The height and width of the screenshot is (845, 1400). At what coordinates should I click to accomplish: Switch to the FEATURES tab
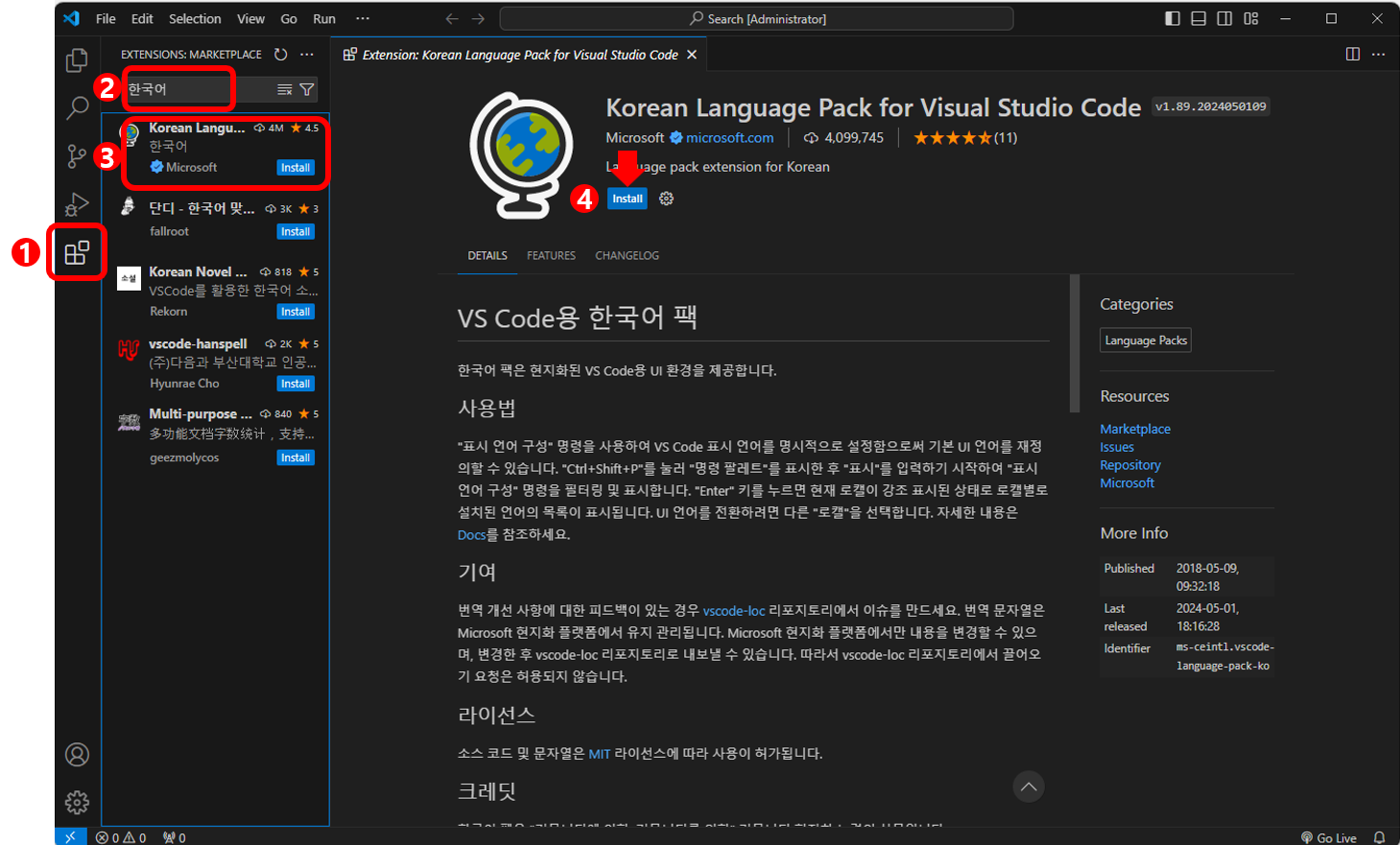(x=551, y=256)
